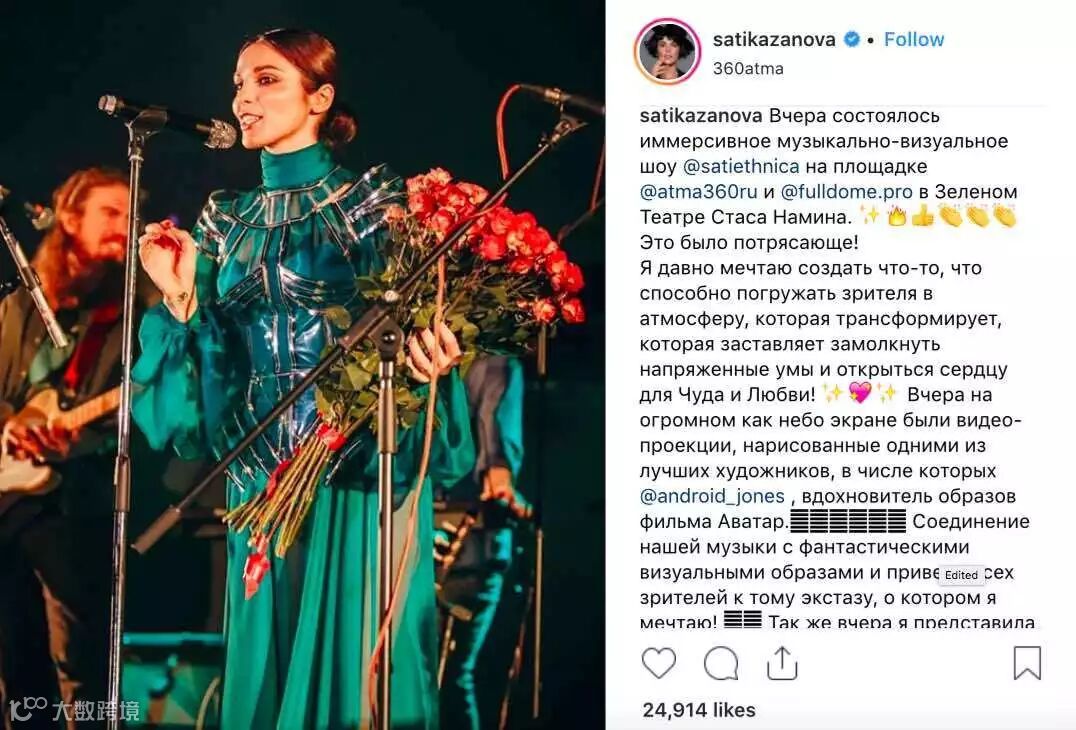Click the sparkling heart emoji in caption

pos(859,394)
